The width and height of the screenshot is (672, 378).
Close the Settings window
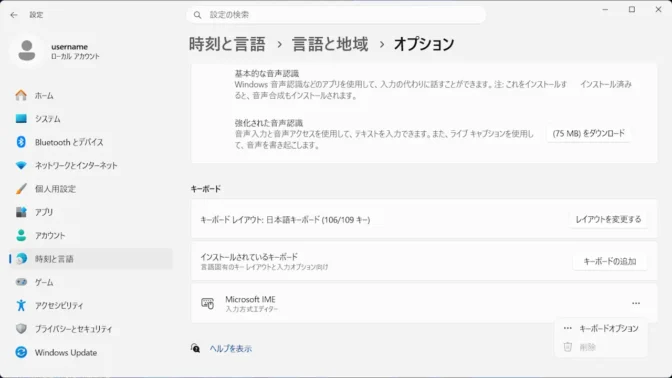[x=658, y=9]
